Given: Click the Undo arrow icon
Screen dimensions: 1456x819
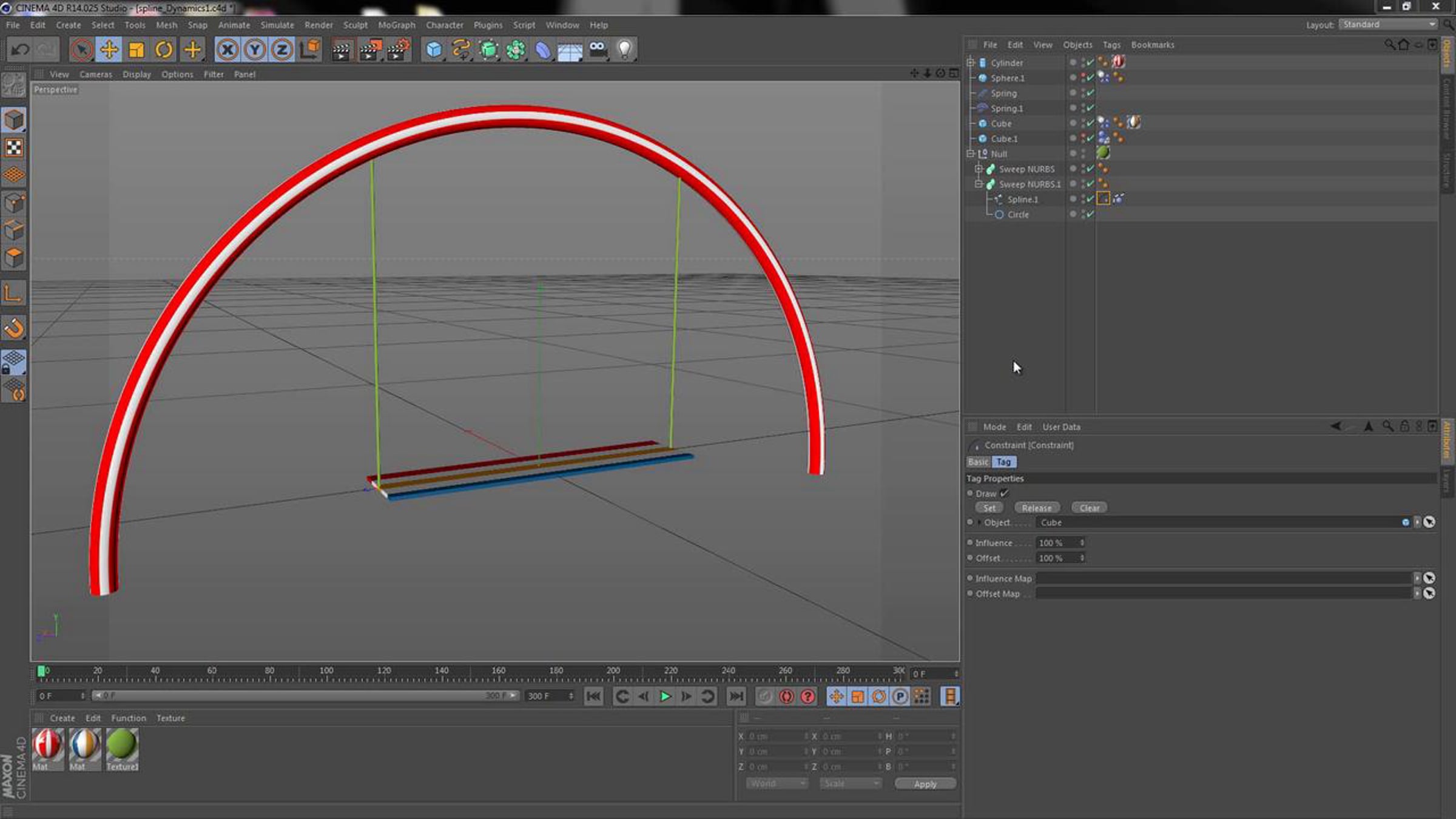Looking at the screenshot, I should [x=20, y=49].
